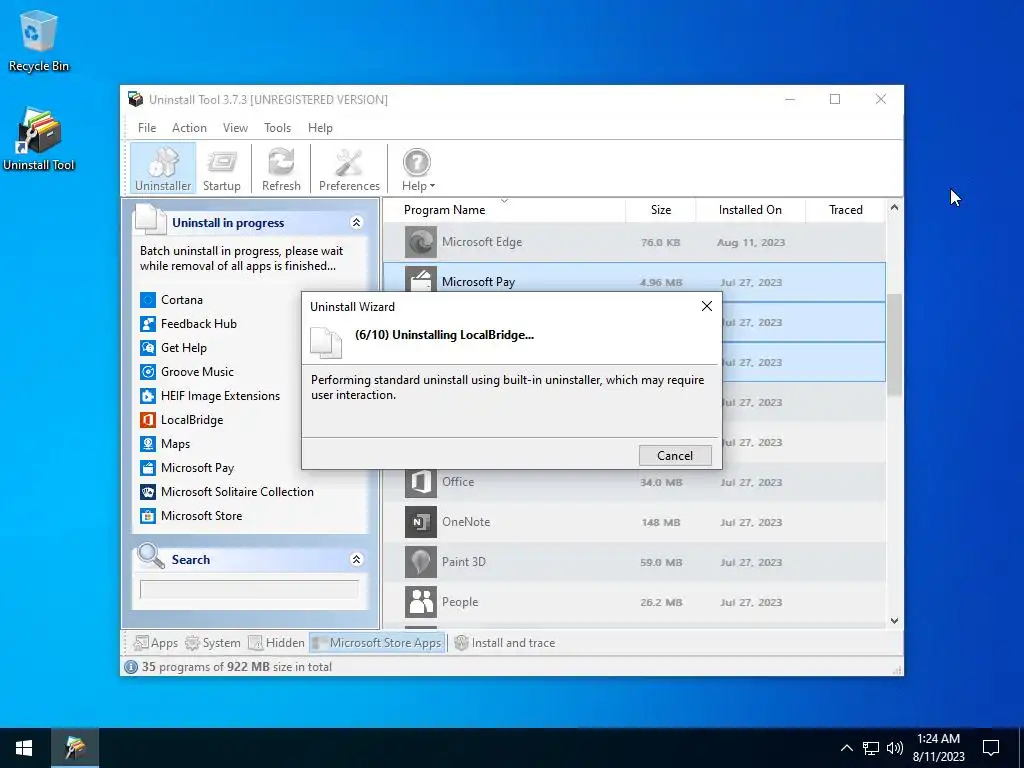Open the Recycle Bin desktop icon
1024x768 pixels.
tap(39, 40)
